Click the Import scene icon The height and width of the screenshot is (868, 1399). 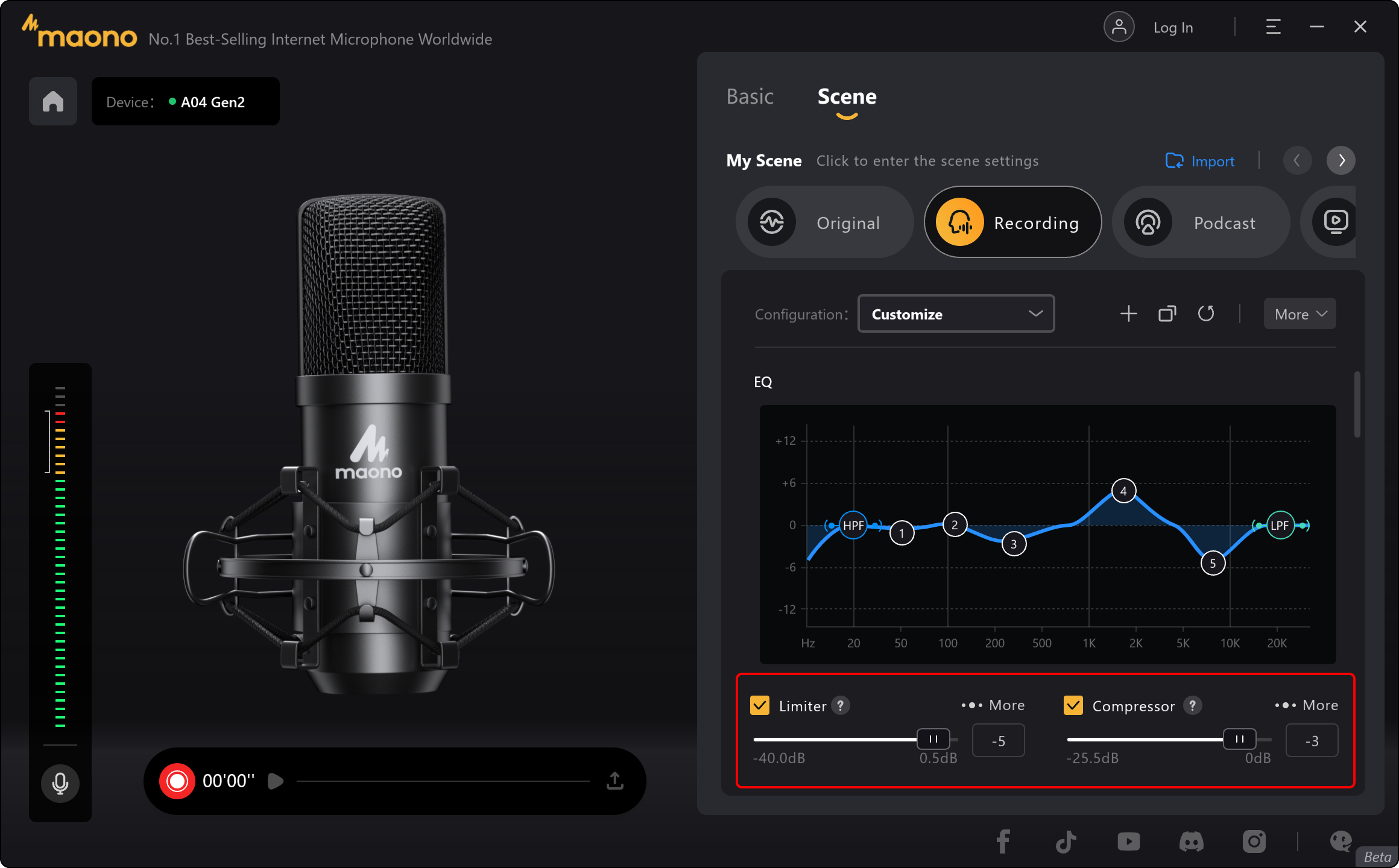pos(1174,161)
